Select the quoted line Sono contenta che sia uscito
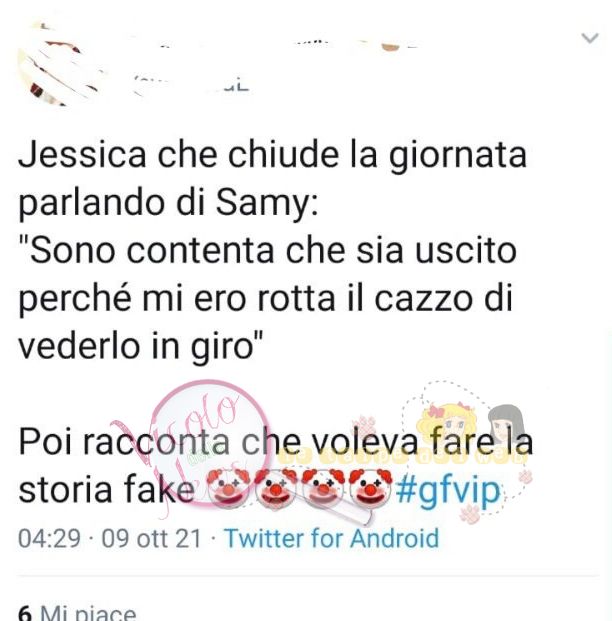Image resolution: width=612 pixels, height=621 pixels. coord(268,251)
